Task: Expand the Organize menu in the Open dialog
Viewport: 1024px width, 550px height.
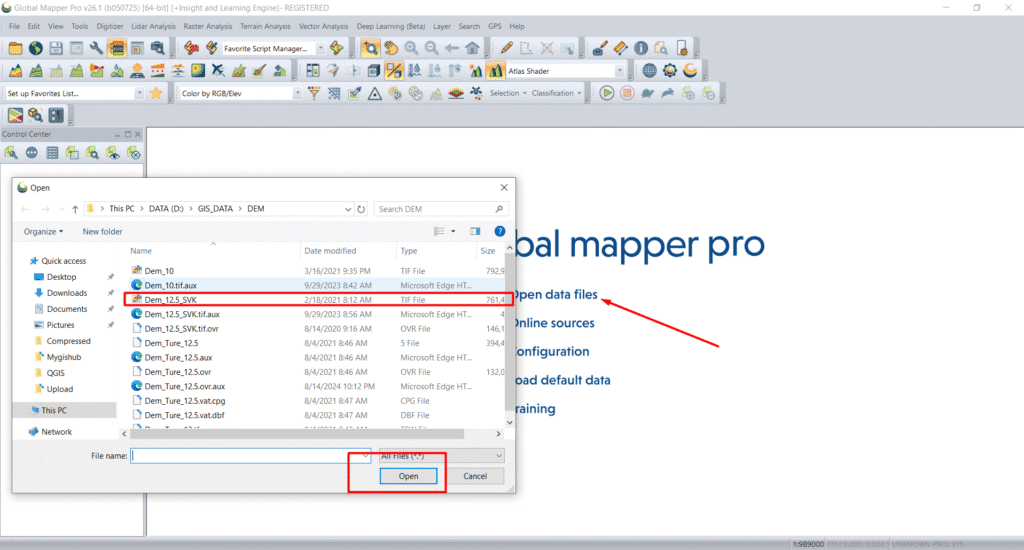Action: point(44,231)
